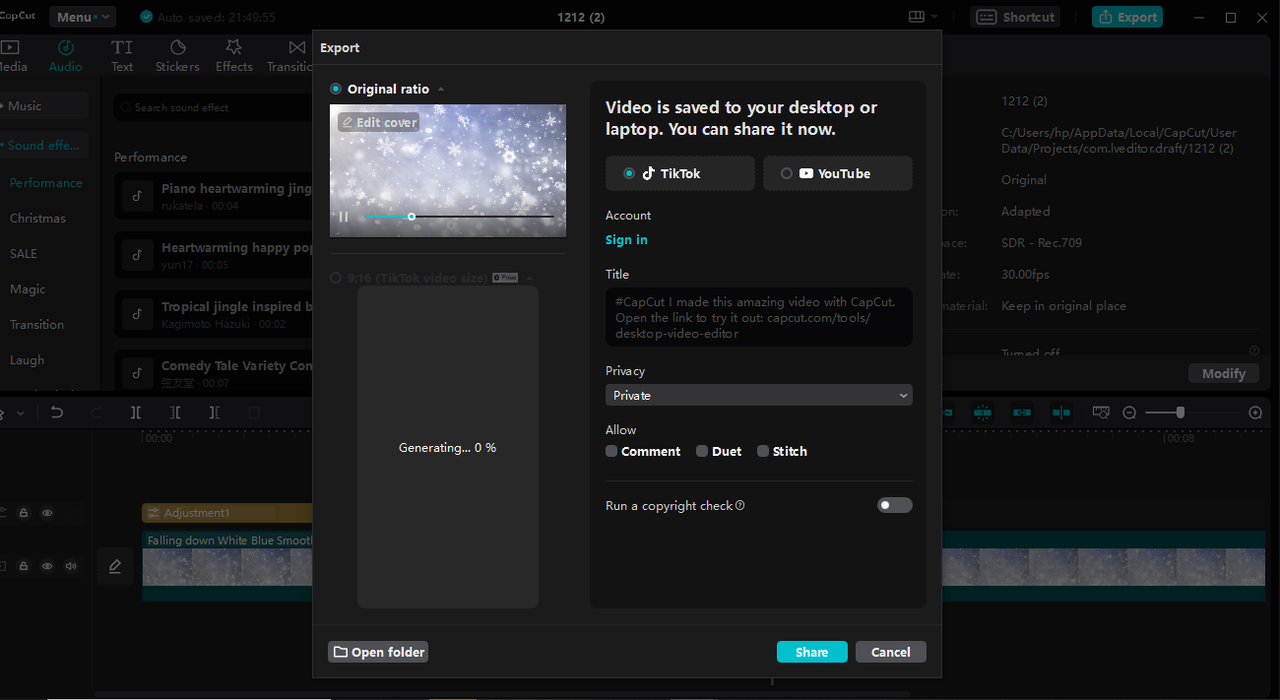Choose YouTube as share platform
This screenshot has width=1280, height=700.
point(838,173)
